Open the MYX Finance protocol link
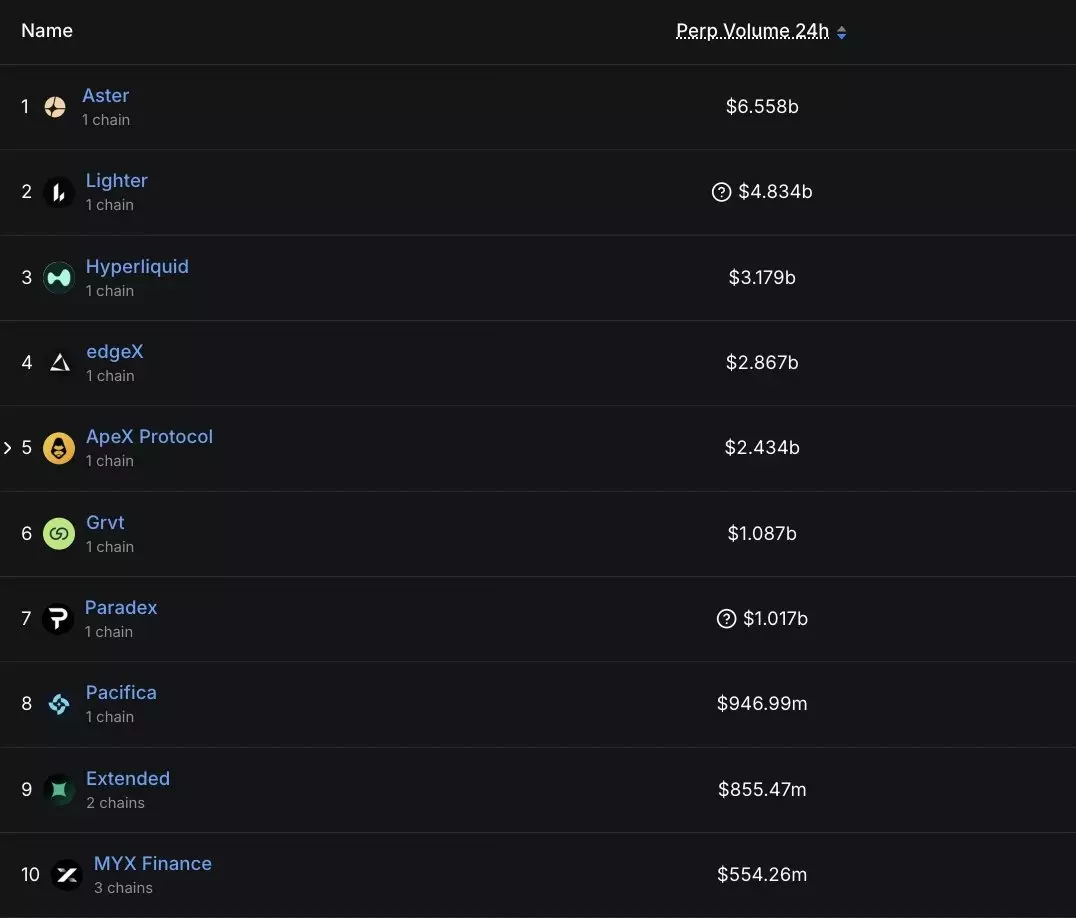Image resolution: width=1076 pixels, height=918 pixels. [x=153, y=864]
